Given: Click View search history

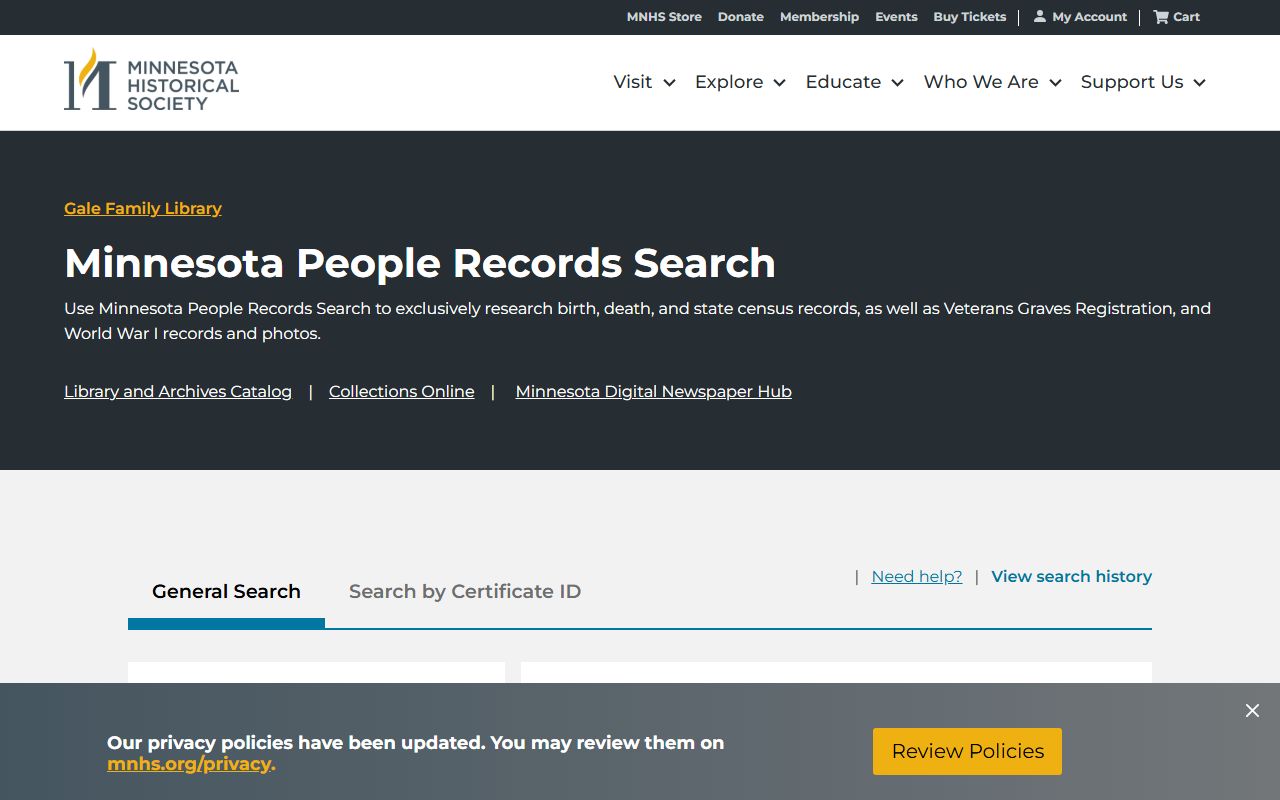Looking at the screenshot, I should [x=1071, y=577].
